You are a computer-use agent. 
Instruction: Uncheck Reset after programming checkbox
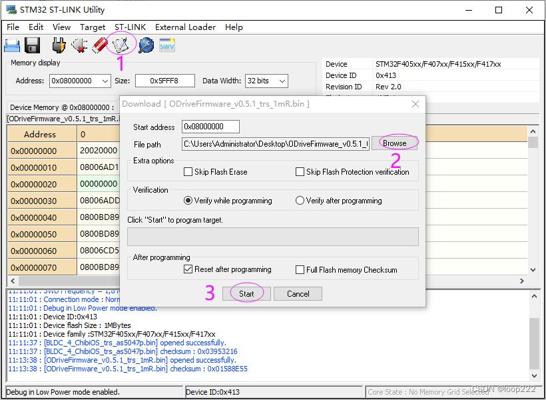pyautogui.click(x=188, y=269)
